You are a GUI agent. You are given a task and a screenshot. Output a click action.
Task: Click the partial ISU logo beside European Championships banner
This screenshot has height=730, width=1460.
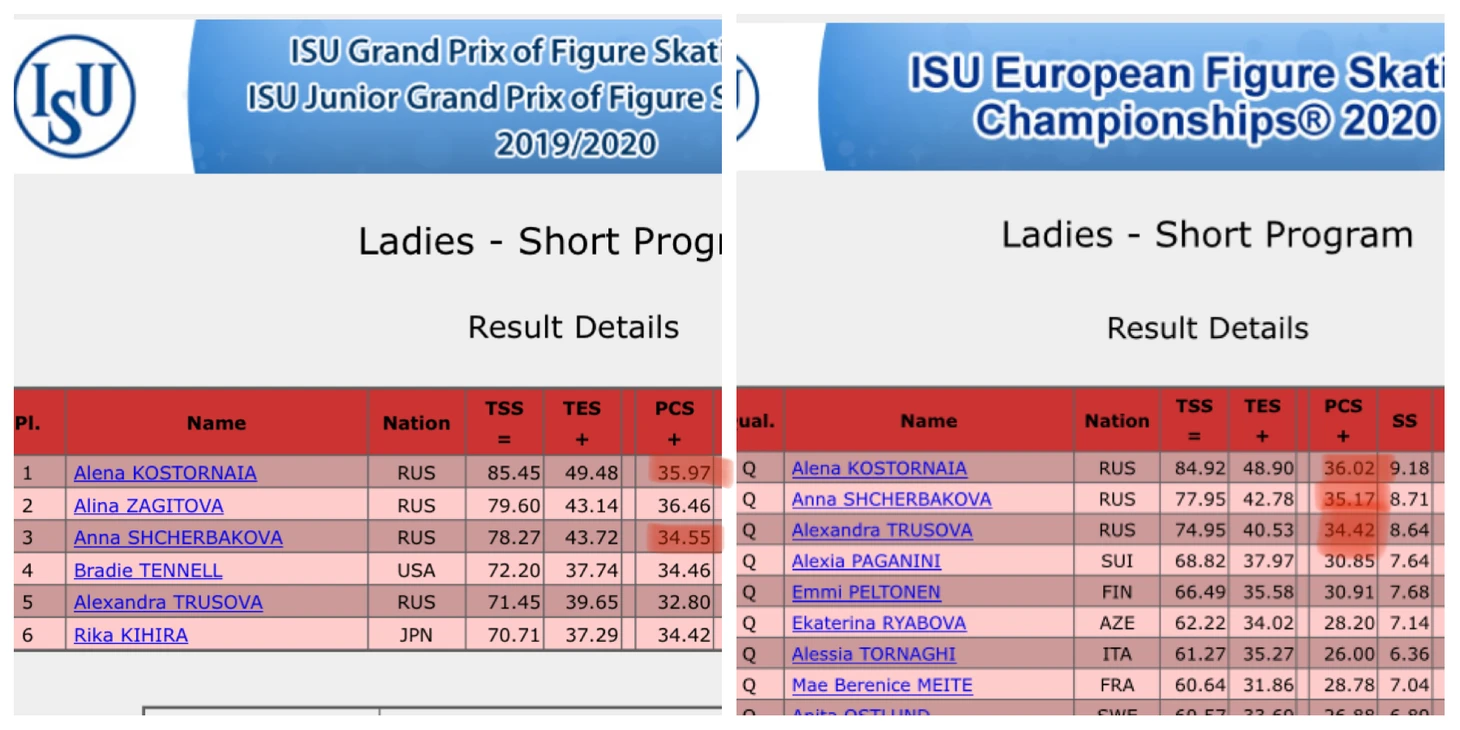tap(747, 98)
